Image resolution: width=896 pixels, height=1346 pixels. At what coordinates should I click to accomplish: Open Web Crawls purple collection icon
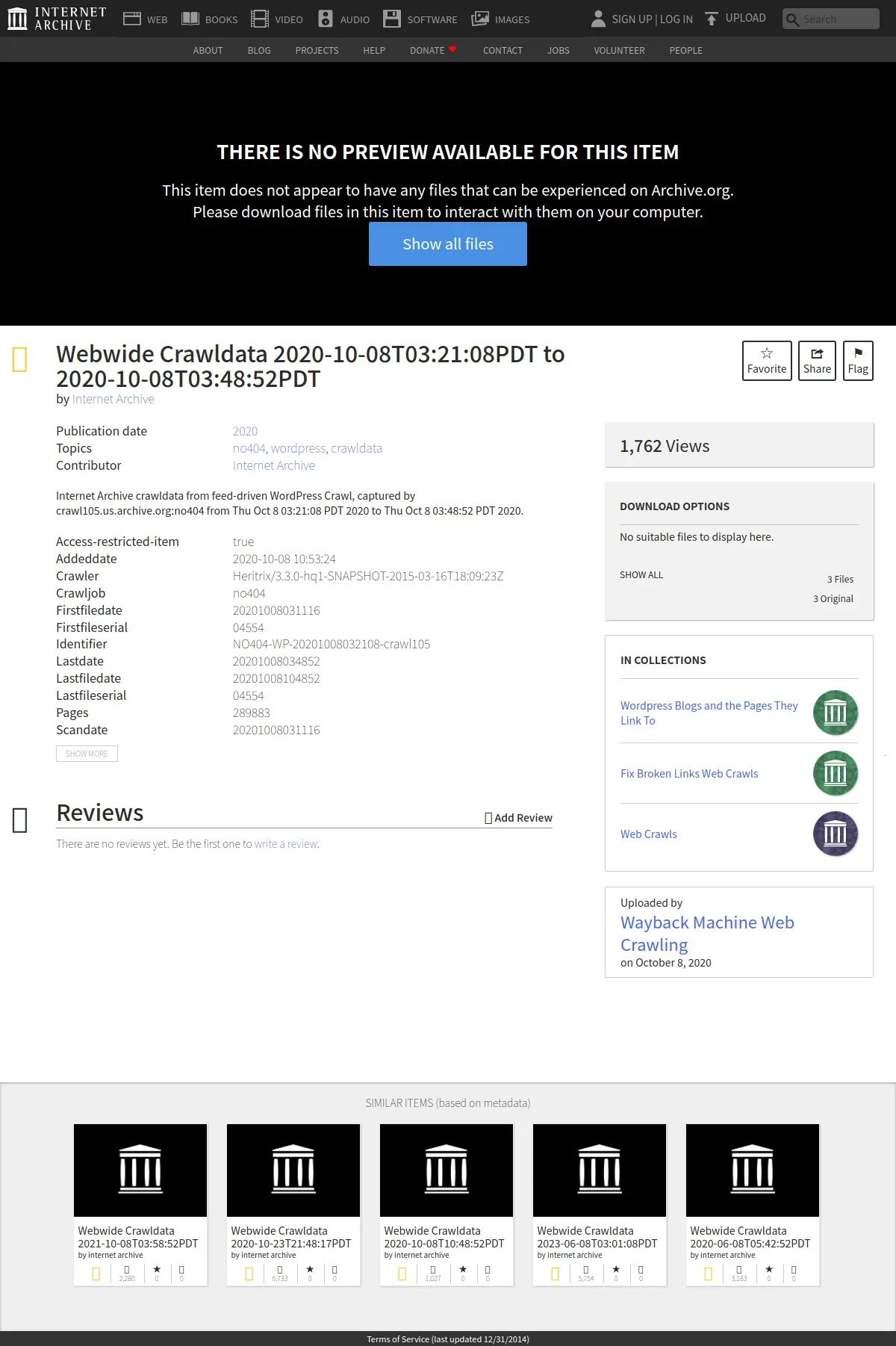836,834
